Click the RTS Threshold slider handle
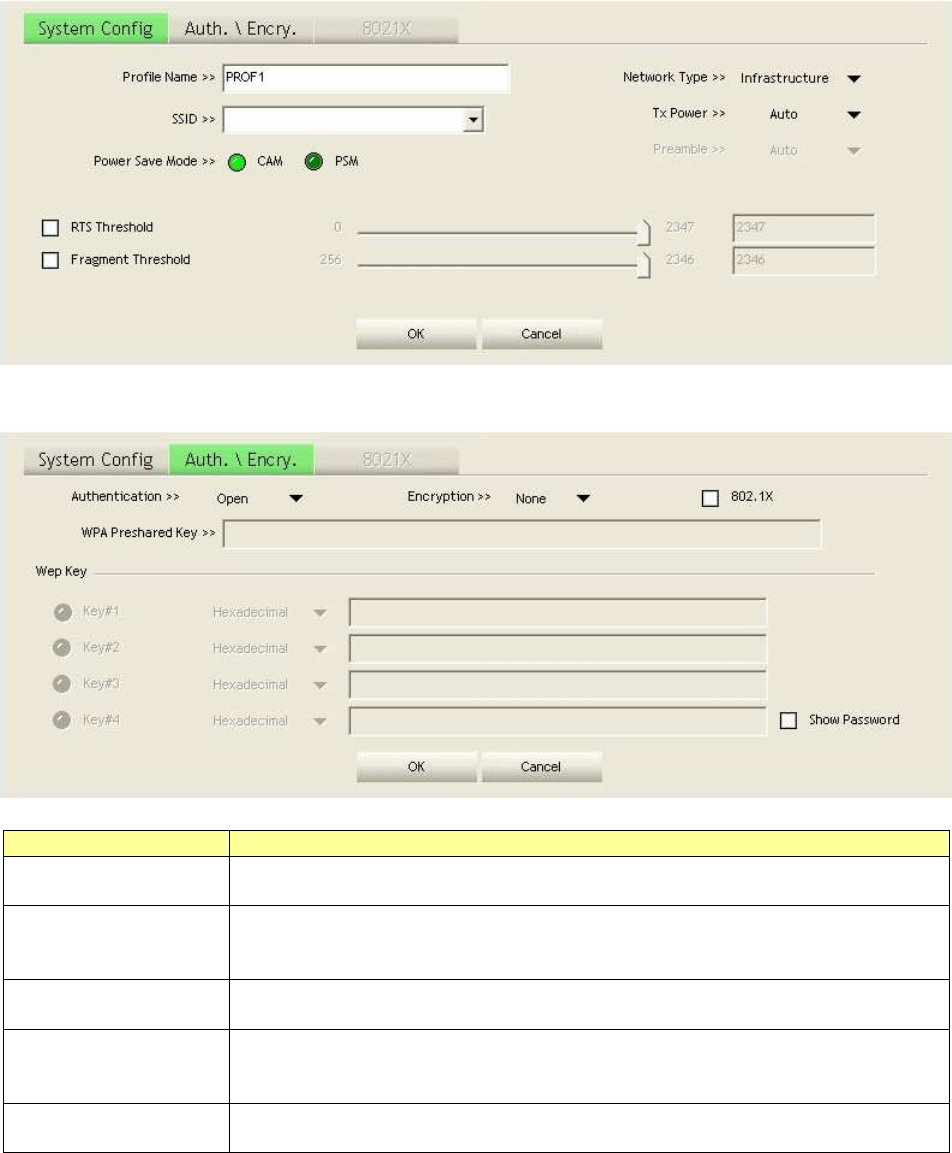Screen dimensions: 952x1153 [644, 232]
